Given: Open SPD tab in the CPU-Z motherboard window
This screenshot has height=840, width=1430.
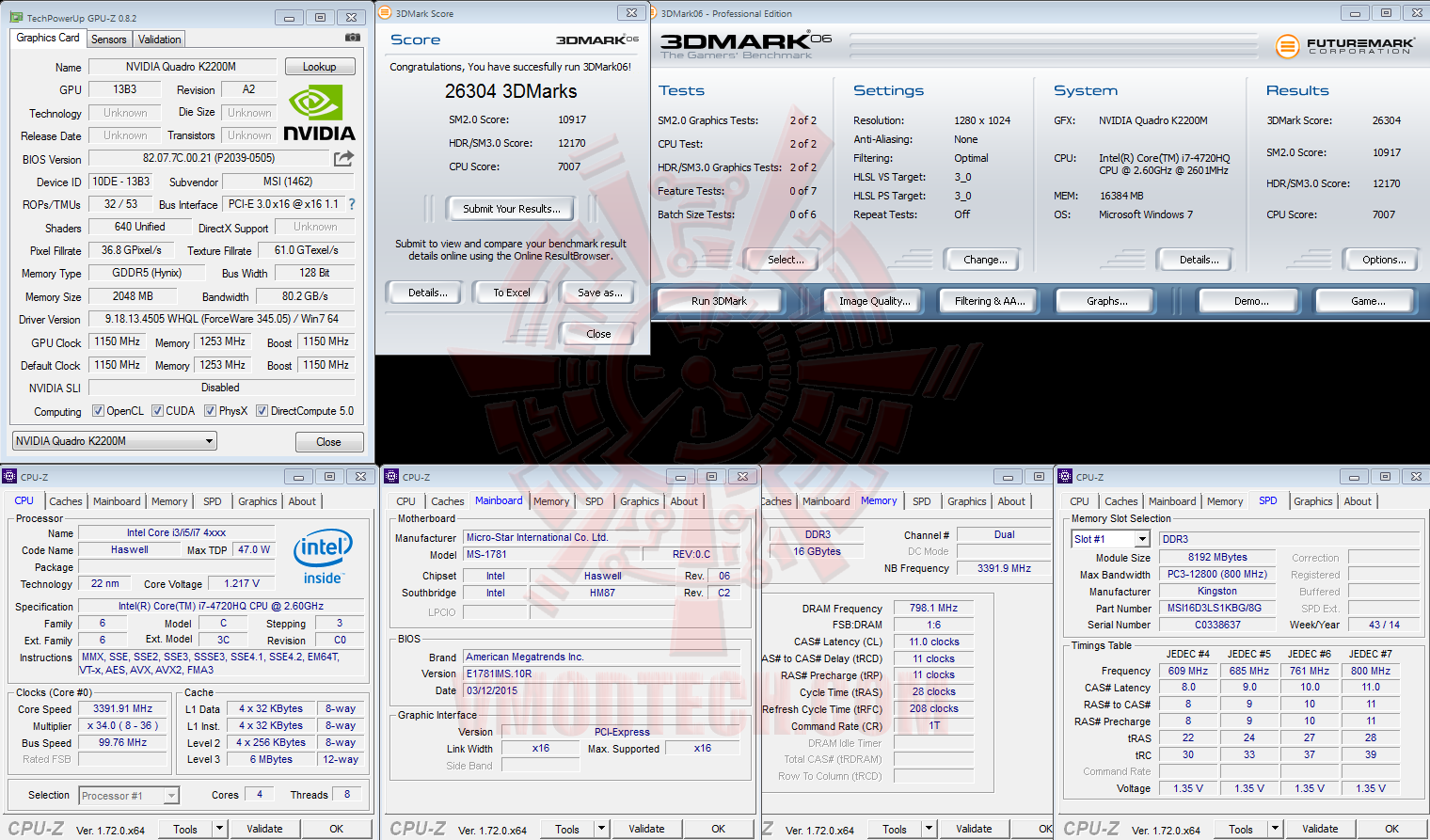Looking at the screenshot, I should pyautogui.click(x=595, y=501).
